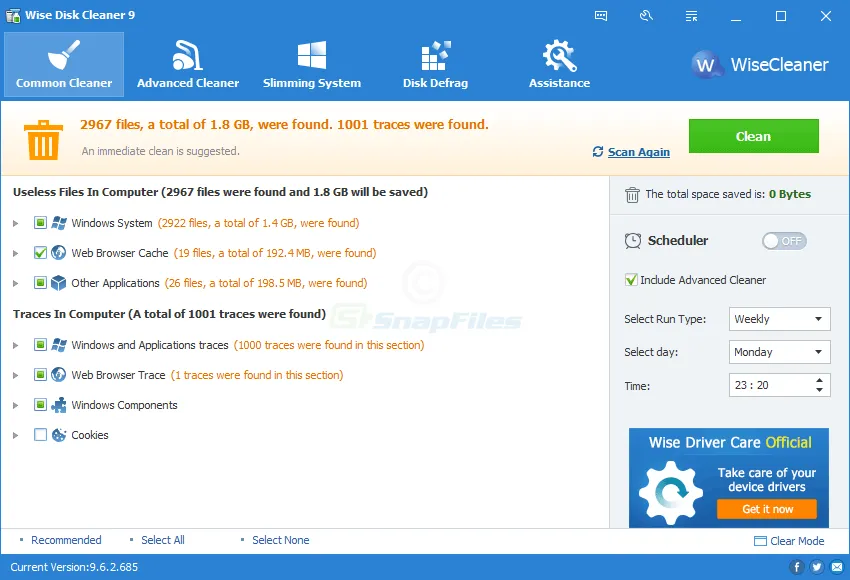The image size is (850, 580).
Task: Check the Cookies checkbox
Action: click(40, 435)
